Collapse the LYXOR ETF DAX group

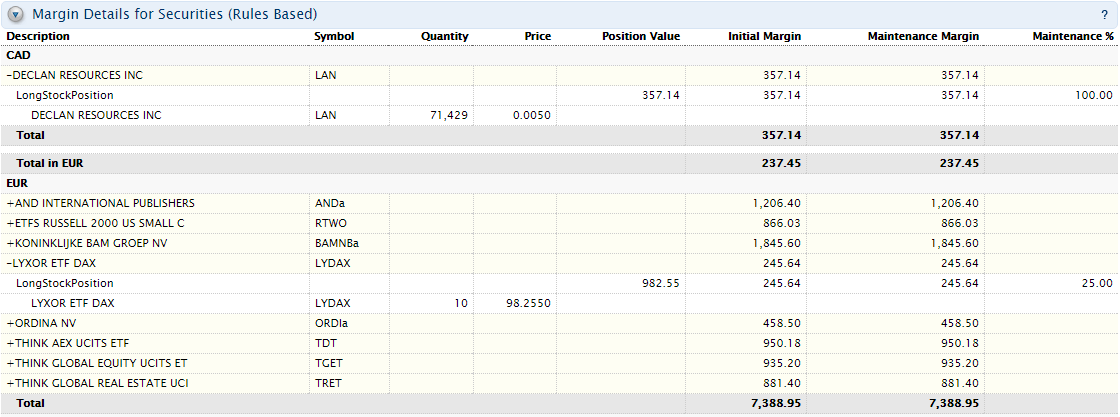[x=10, y=263]
